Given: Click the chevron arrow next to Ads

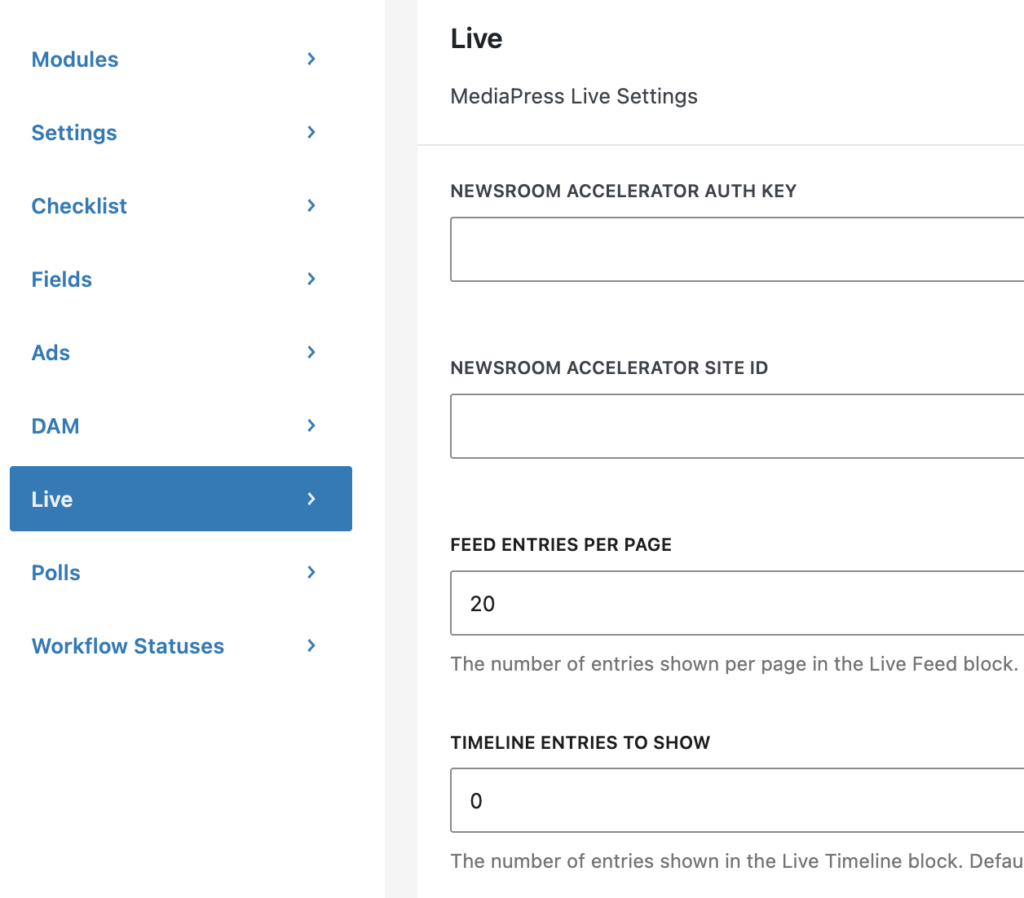Looking at the screenshot, I should tap(312, 352).
